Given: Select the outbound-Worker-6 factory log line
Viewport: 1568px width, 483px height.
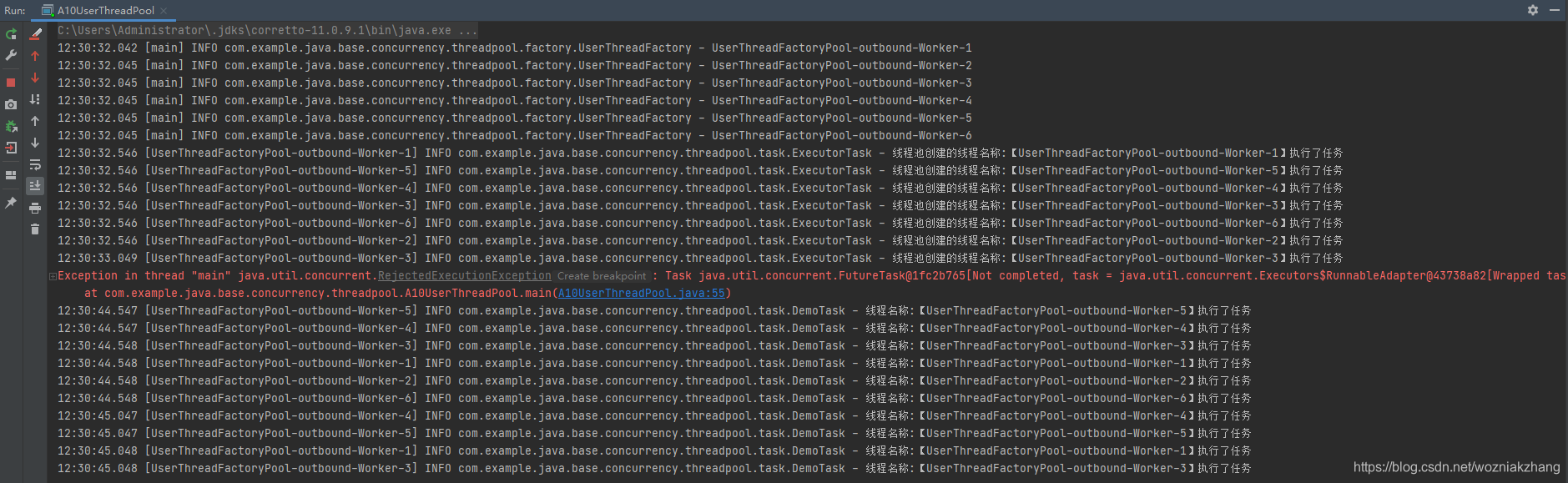Looking at the screenshot, I should pos(515,136).
